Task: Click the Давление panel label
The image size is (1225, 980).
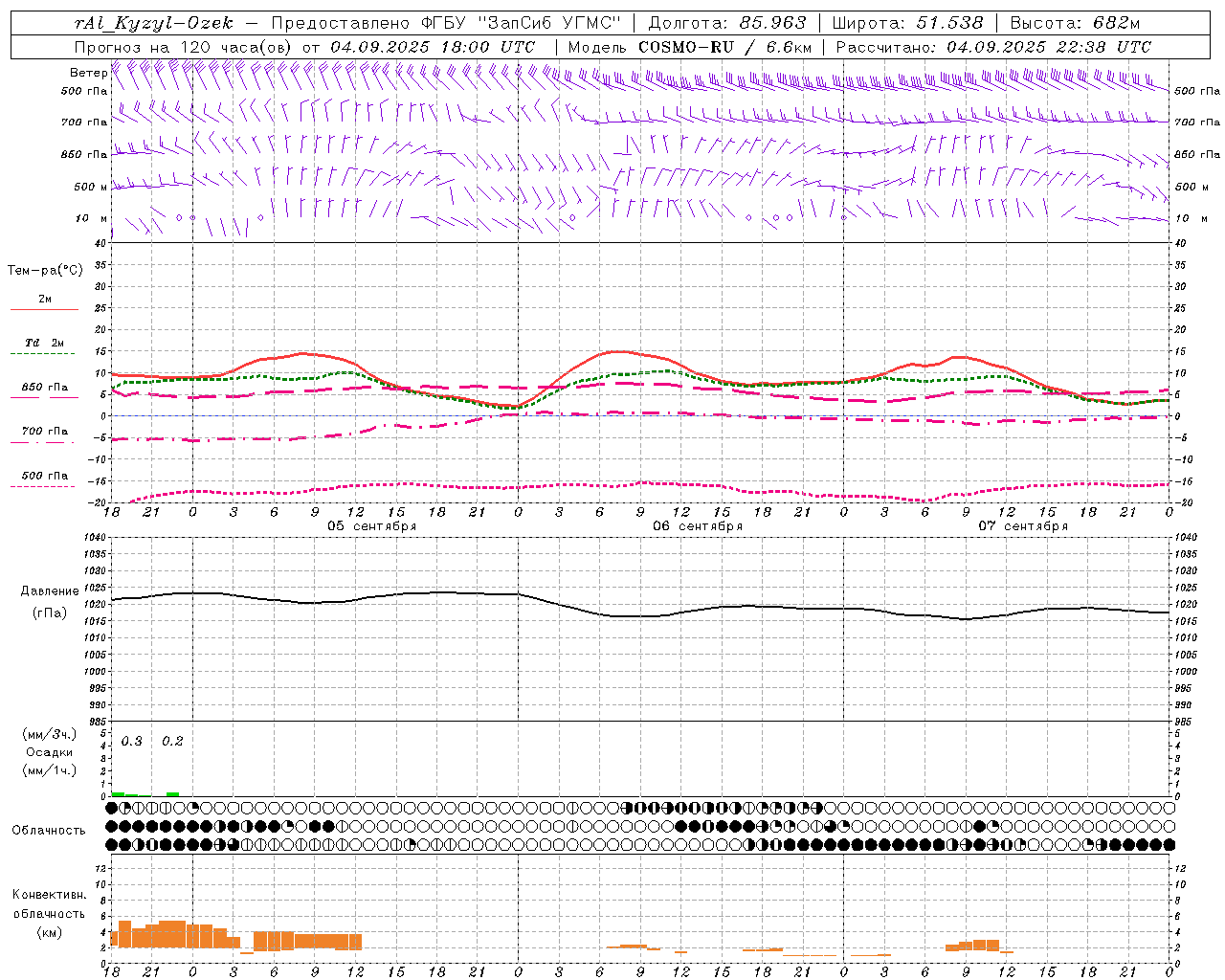Action: [x=50, y=591]
